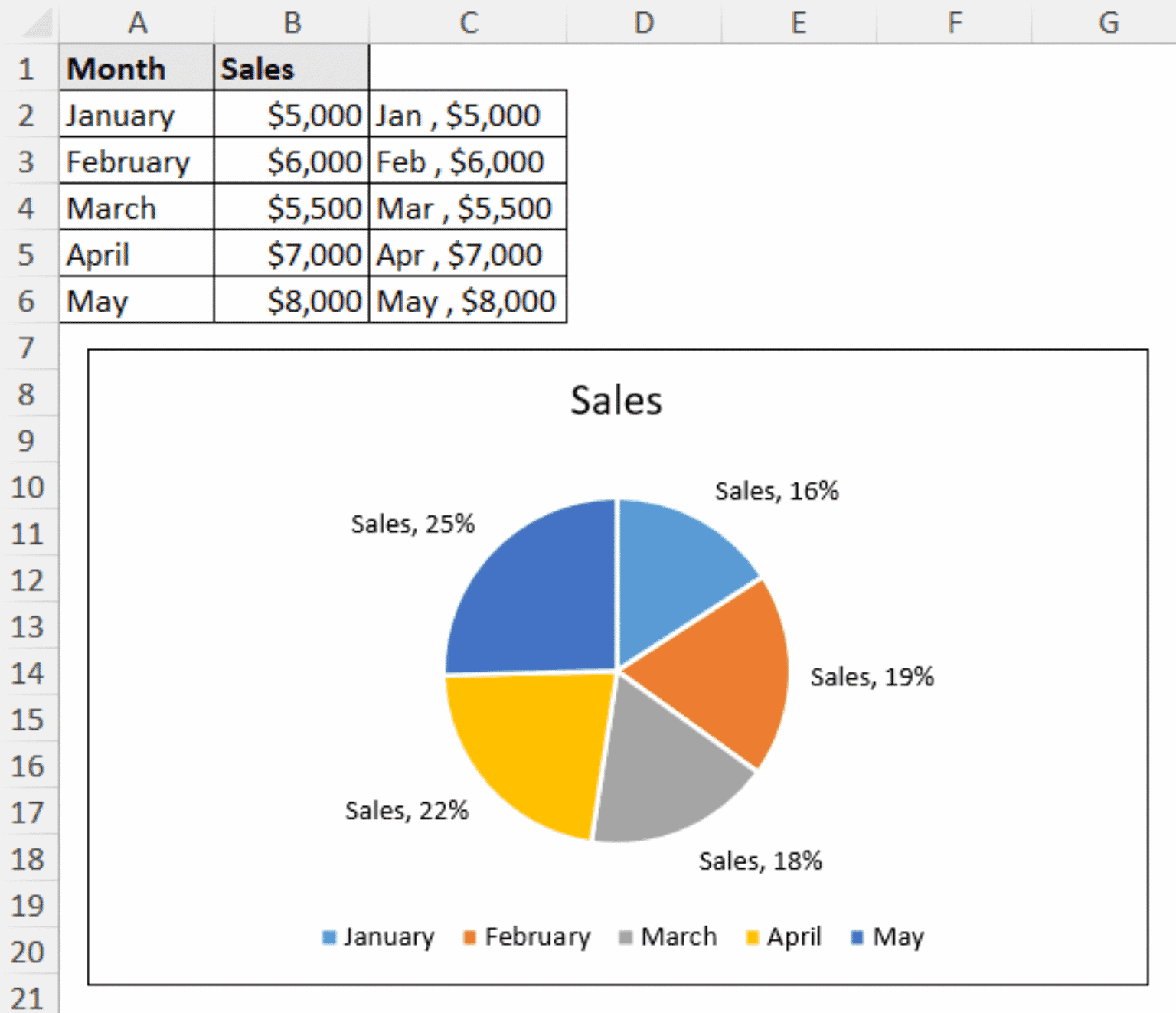1176x1013 pixels.
Task: Select the orange February legend marker
Action: click(469, 936)
